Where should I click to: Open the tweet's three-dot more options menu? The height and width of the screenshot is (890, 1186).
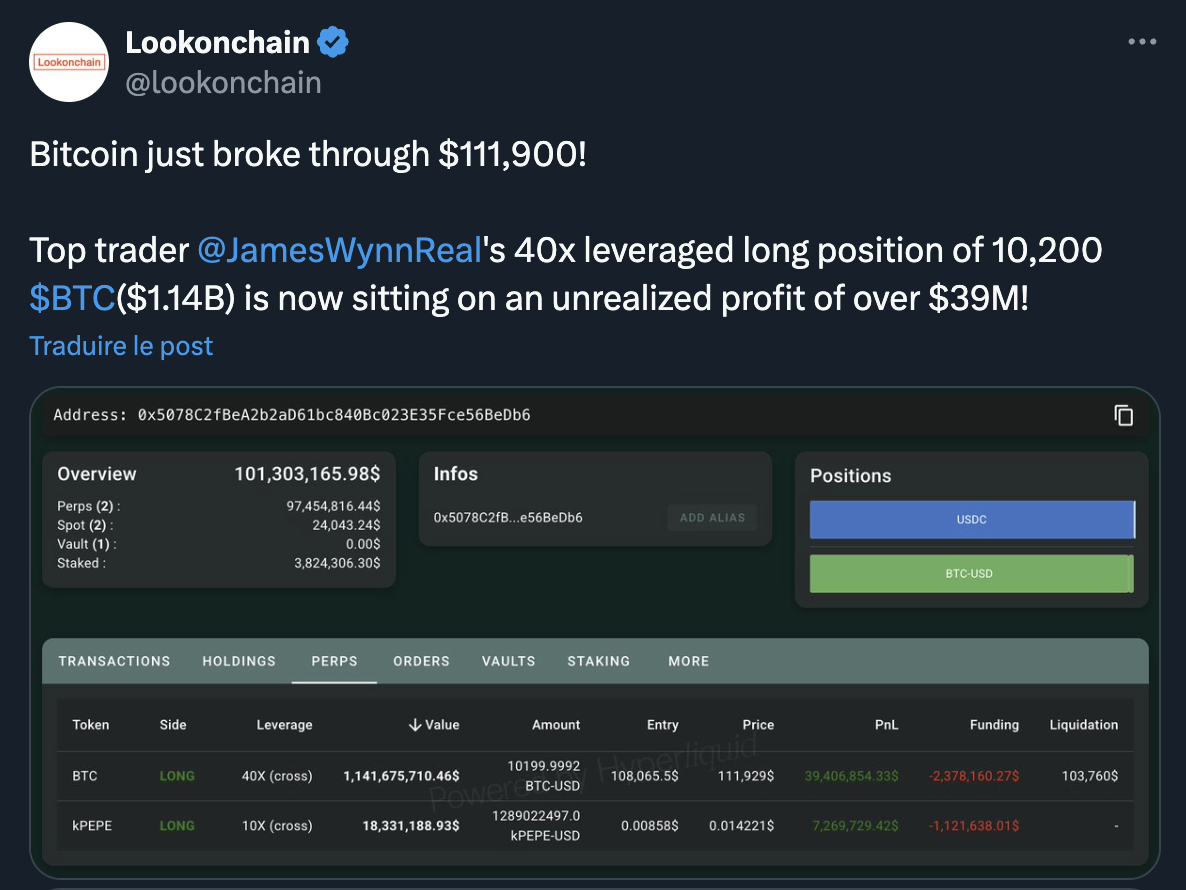coord(1141,42)
